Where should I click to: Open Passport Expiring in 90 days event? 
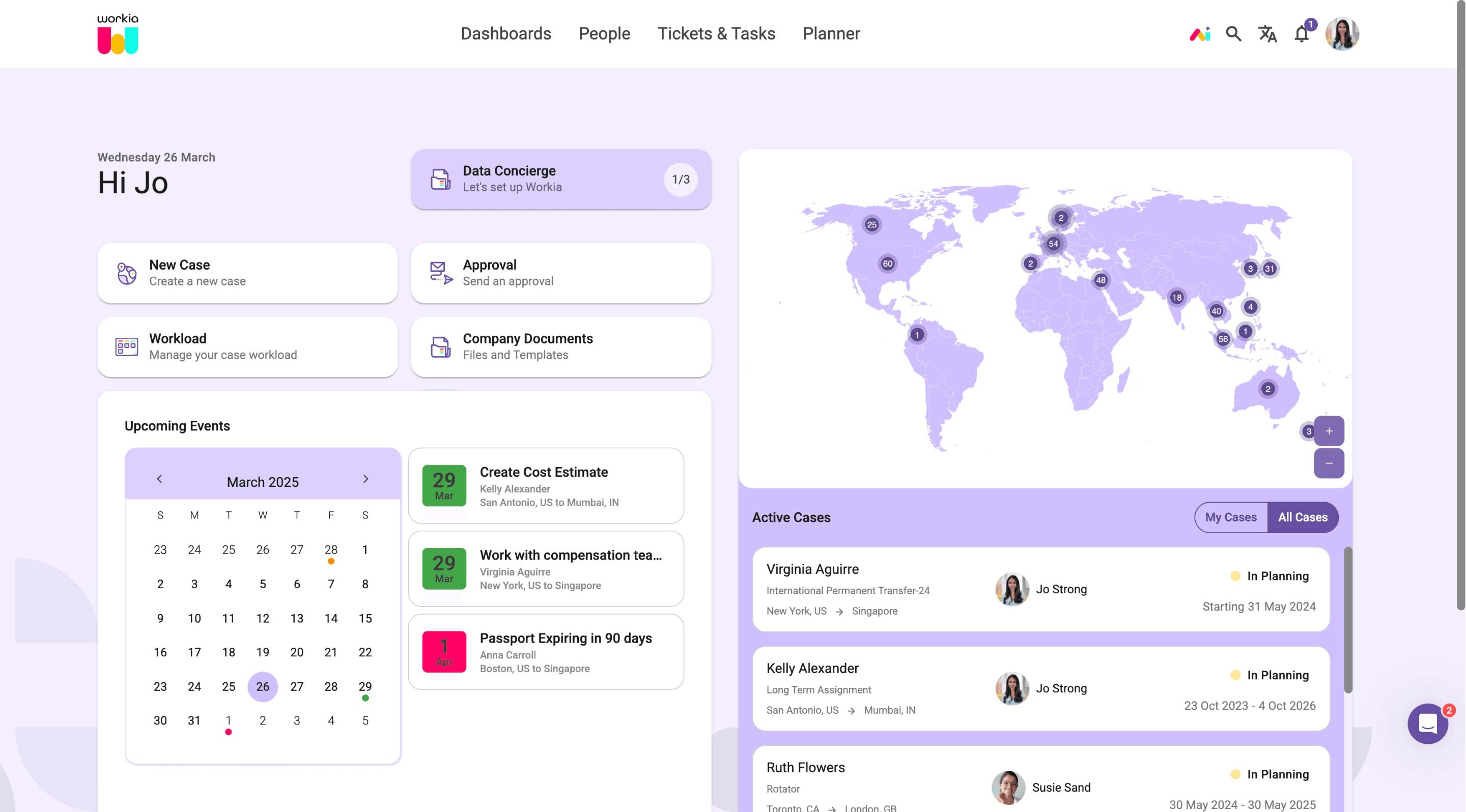pos(546,652)
